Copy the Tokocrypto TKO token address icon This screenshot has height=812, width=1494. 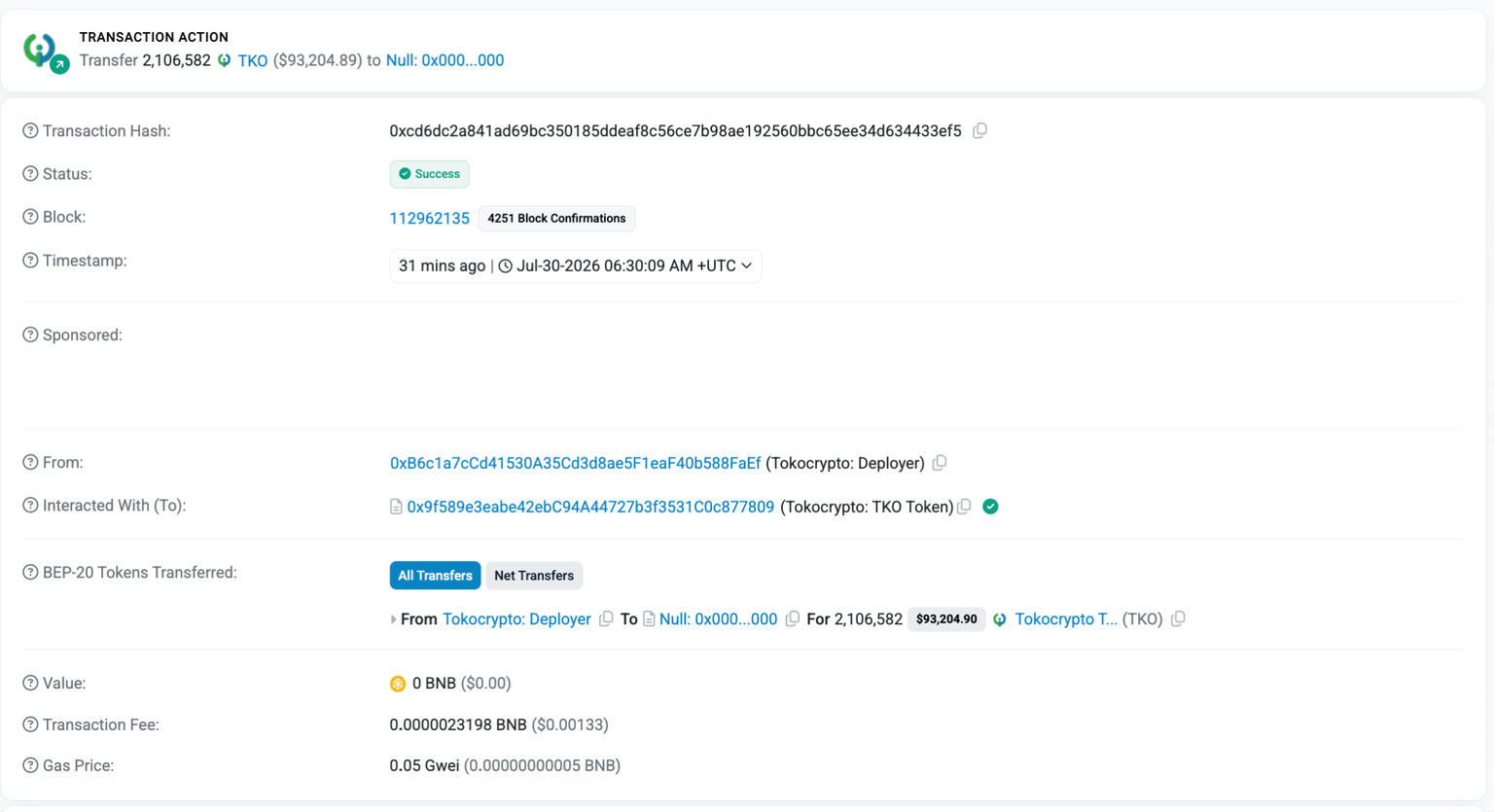click(1178, 619)
